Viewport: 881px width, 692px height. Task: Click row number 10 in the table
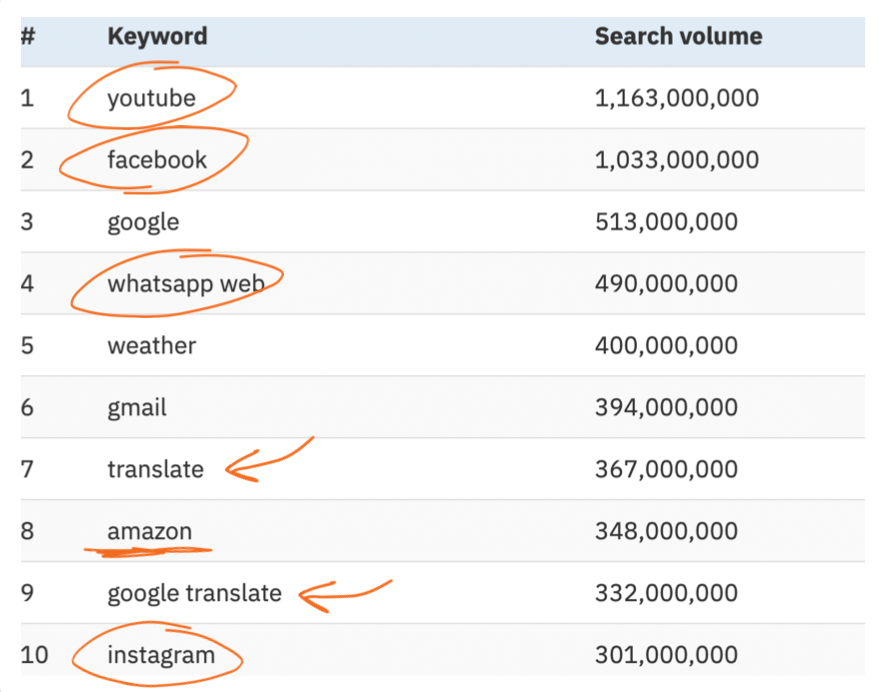(34, 655)
